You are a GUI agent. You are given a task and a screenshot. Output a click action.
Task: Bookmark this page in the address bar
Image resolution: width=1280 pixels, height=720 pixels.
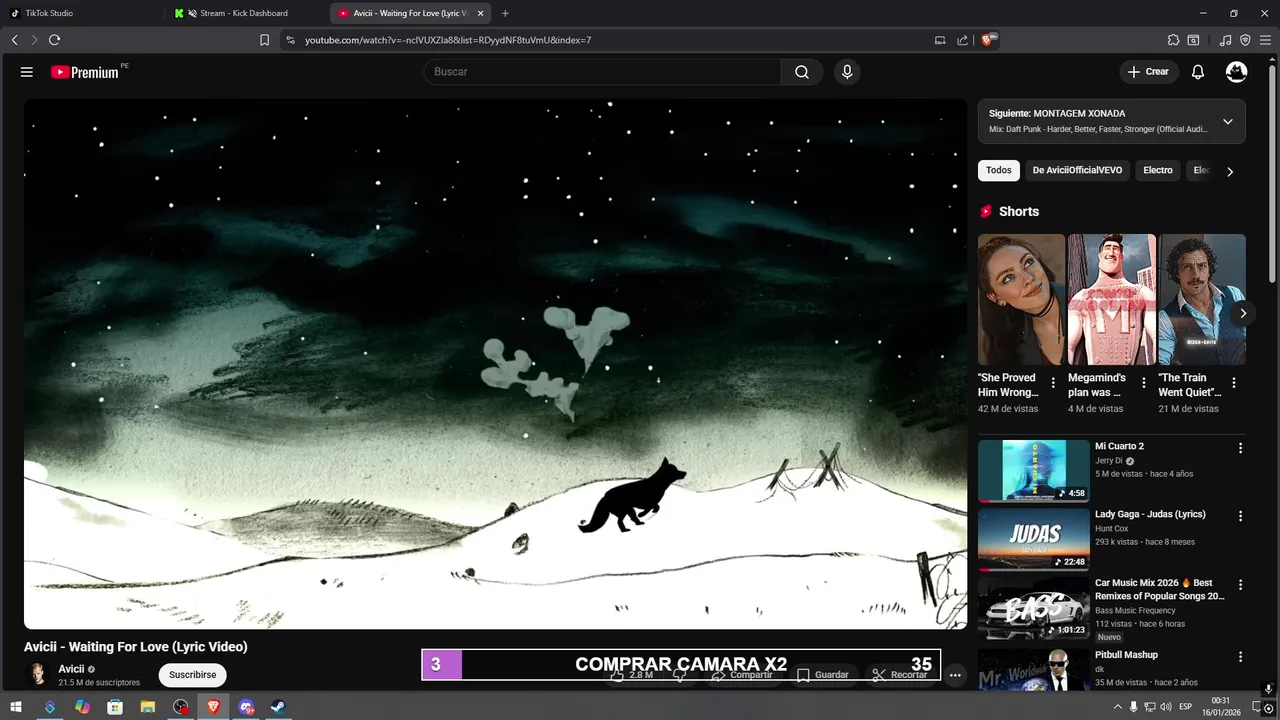264,40
